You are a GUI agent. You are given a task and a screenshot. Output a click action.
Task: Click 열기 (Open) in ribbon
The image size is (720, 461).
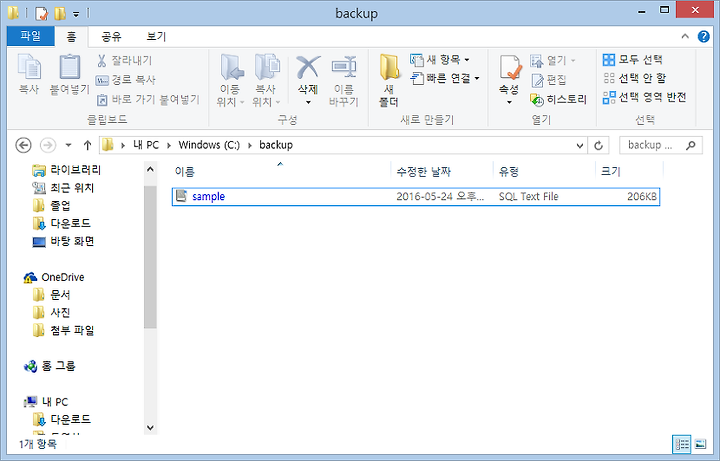click(552, 60)
